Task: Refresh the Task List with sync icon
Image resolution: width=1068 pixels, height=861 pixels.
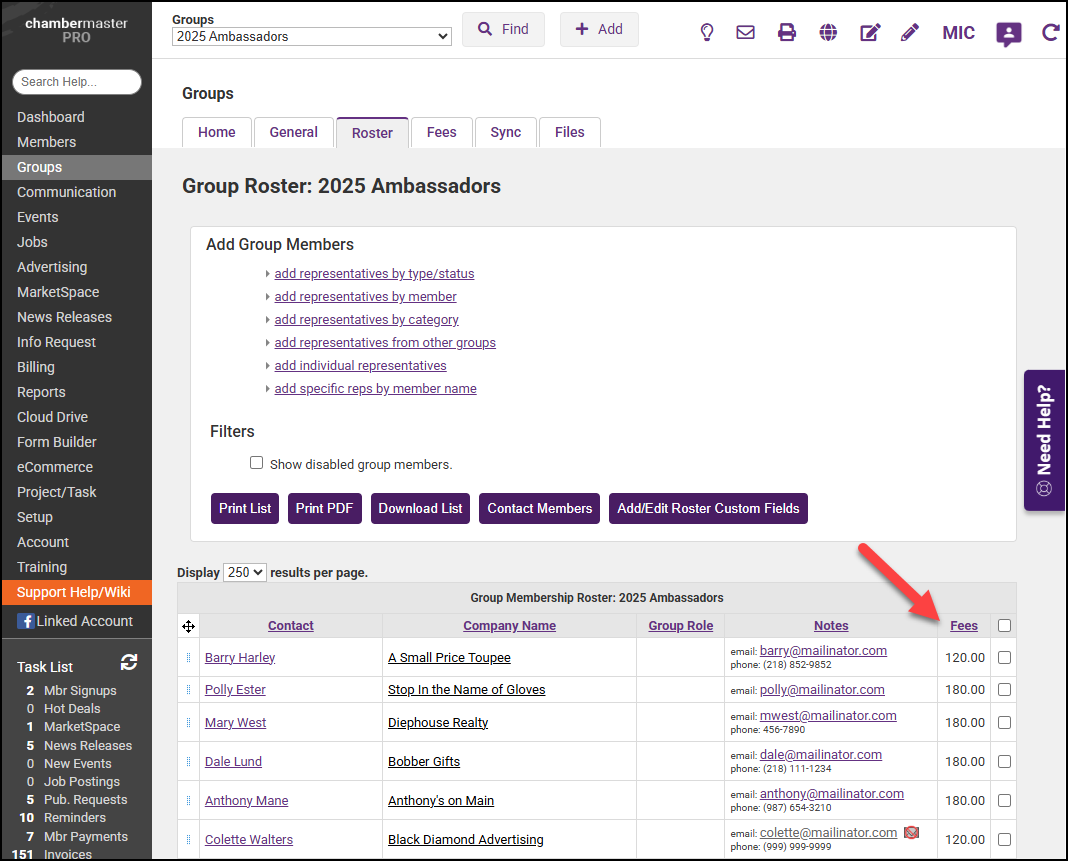Action: pyautogui.click(x=128, y=662)
